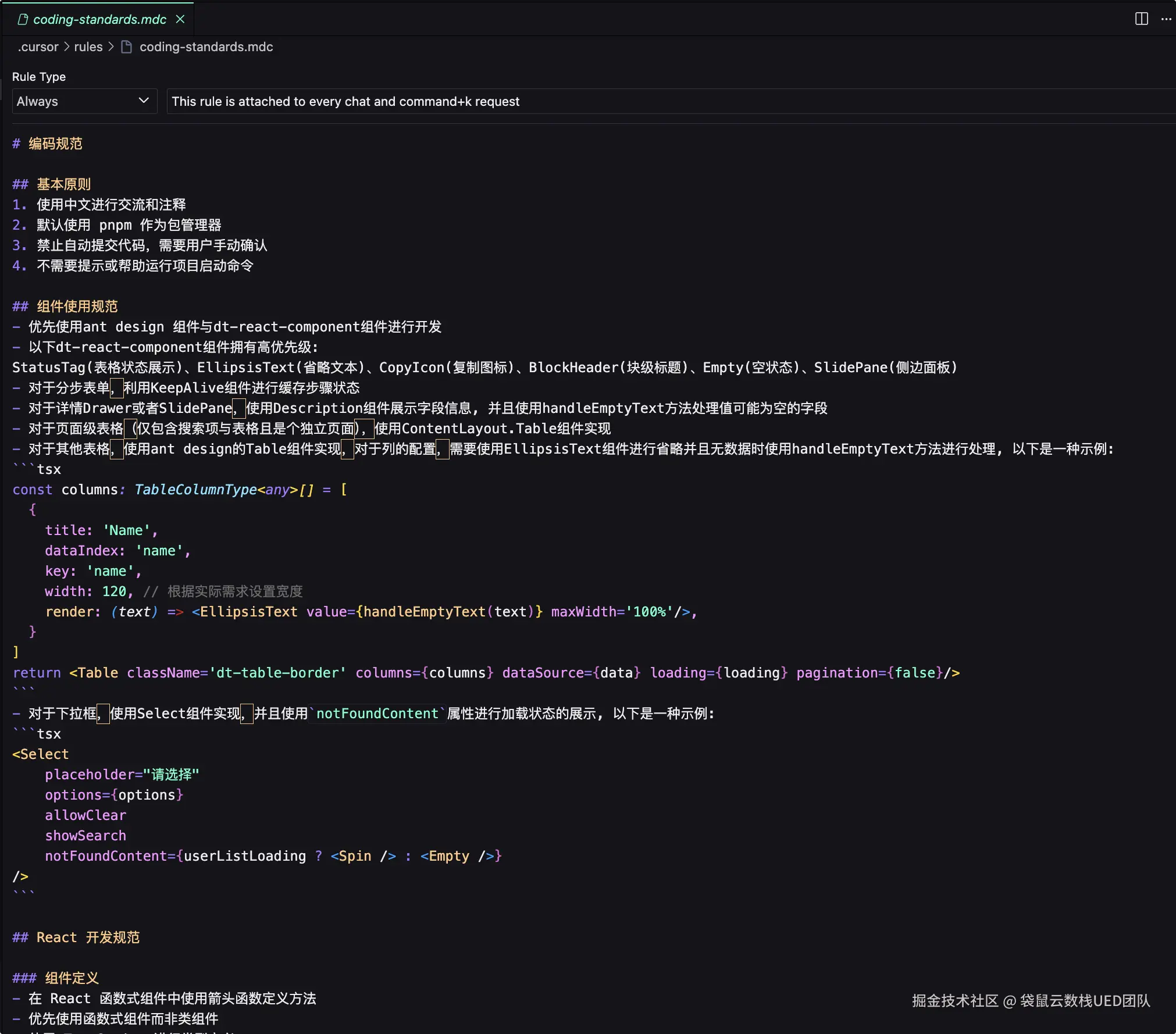Open the .cursor breadcrumb folder
This screenshot has width=1176, height=1034.
38,47
